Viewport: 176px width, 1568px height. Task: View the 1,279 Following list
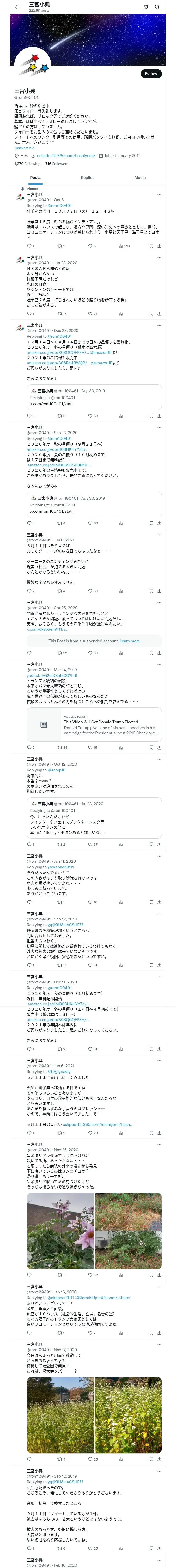(x=27, y=164)
